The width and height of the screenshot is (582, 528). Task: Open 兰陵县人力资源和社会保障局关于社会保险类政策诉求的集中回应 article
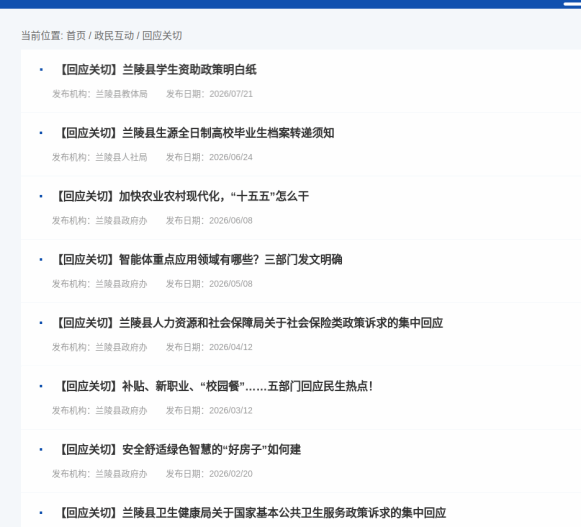pyautogui.click(x=249, y=323)
